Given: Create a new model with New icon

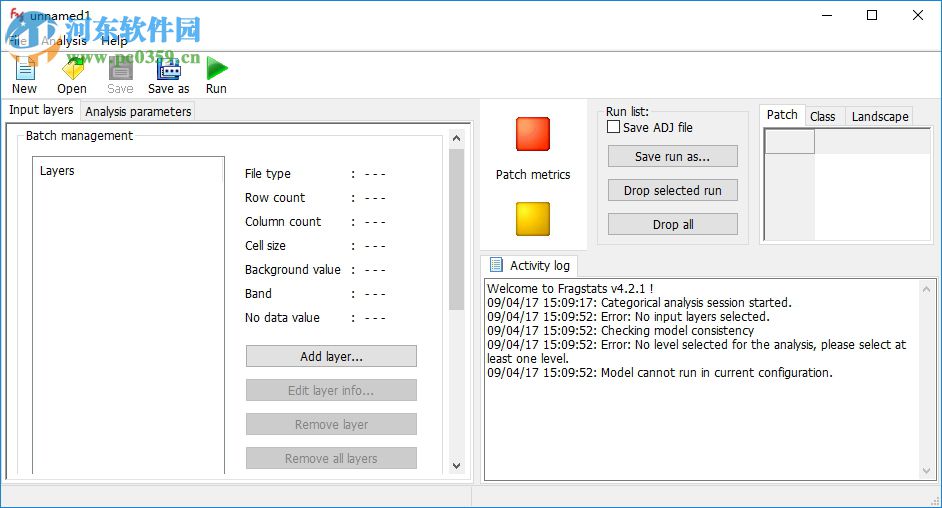Looking at the screenshot, I should pos(25,68).
